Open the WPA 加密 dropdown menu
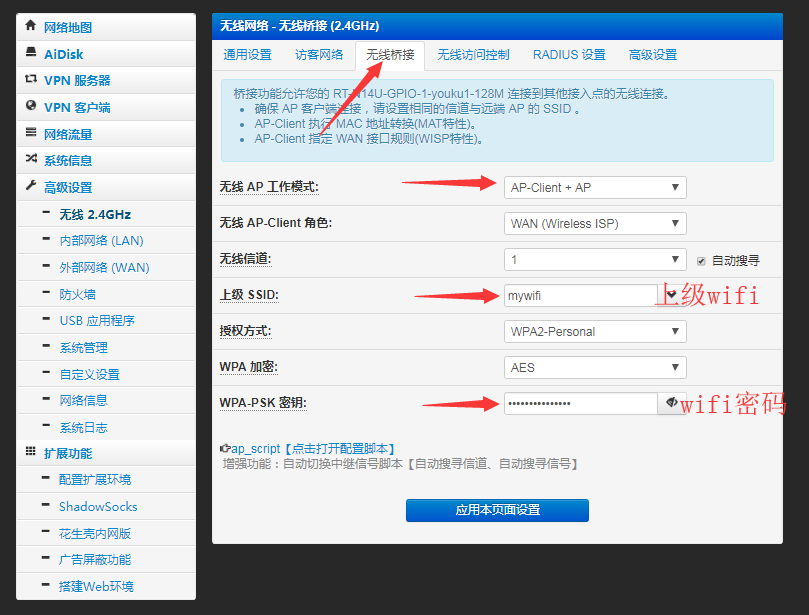 595,367
